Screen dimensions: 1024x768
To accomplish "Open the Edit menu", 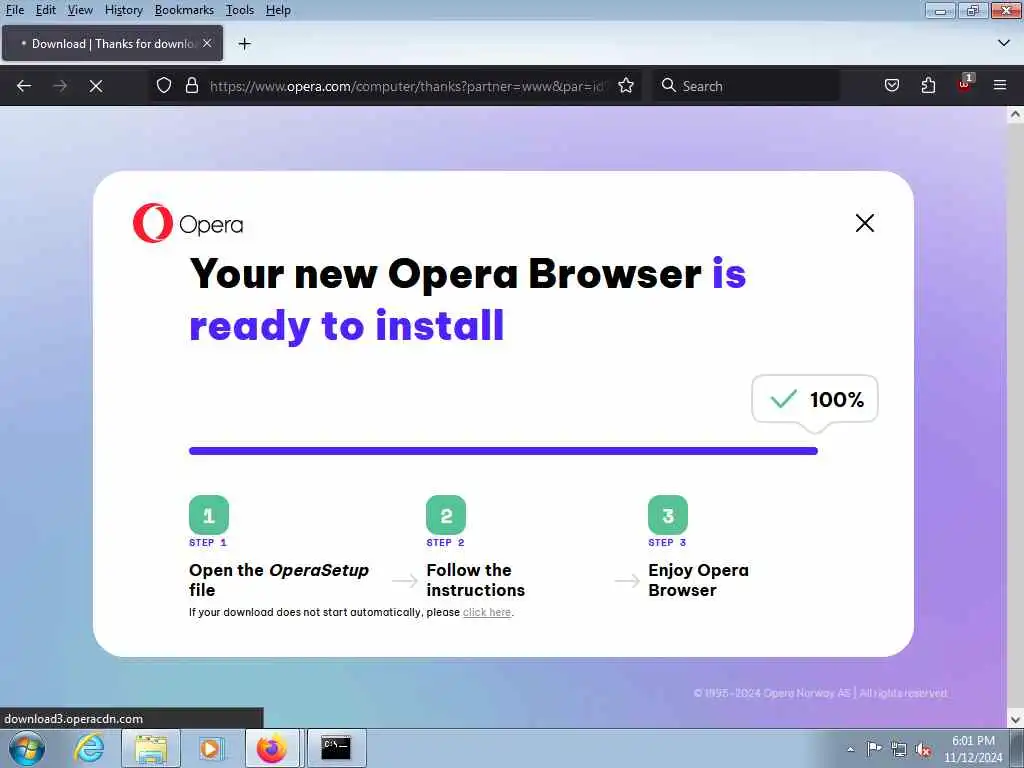I will pyautogui.click(x=46, y=10).
